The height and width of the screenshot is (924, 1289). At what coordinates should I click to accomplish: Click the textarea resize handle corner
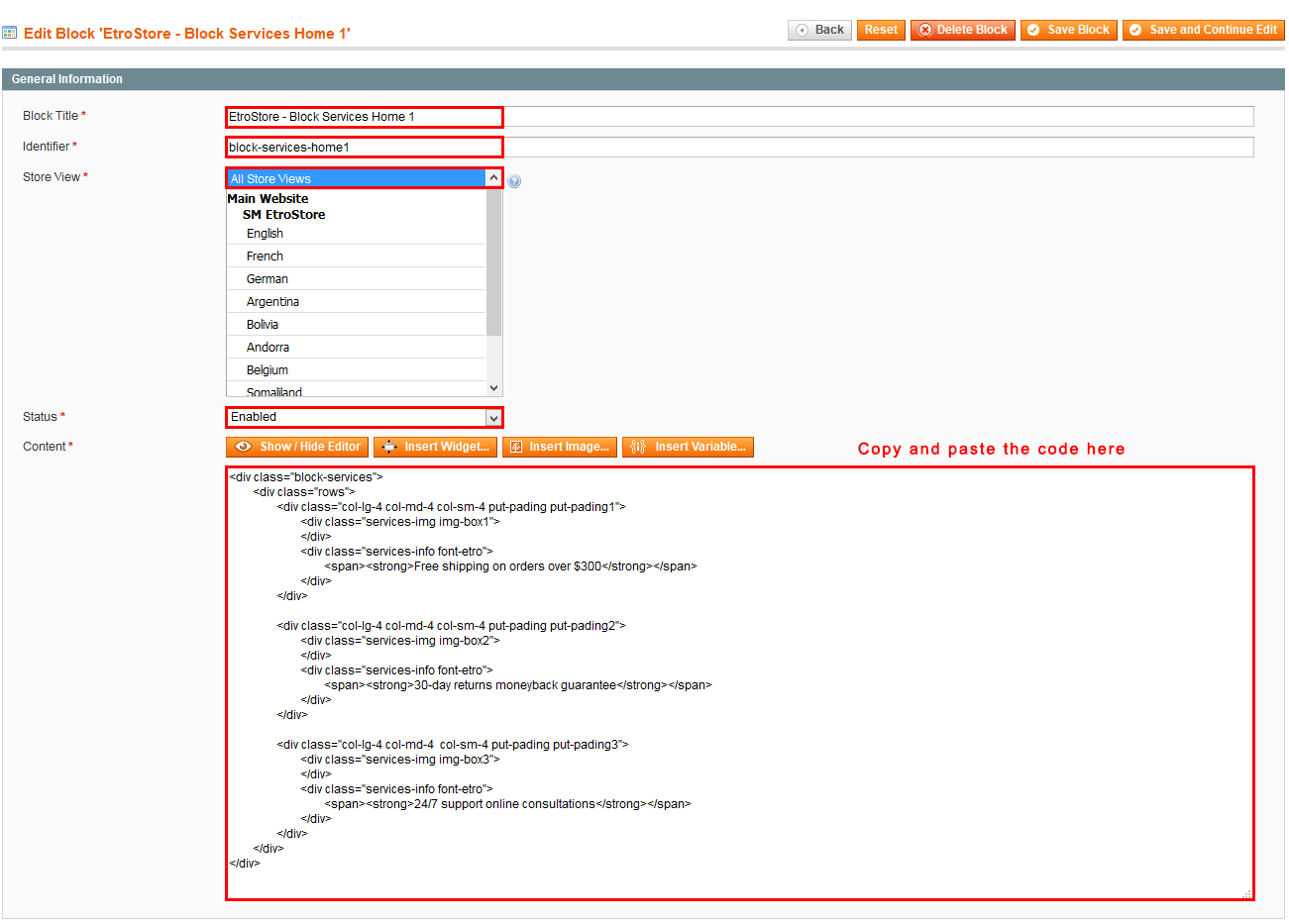pos(1246,894)
